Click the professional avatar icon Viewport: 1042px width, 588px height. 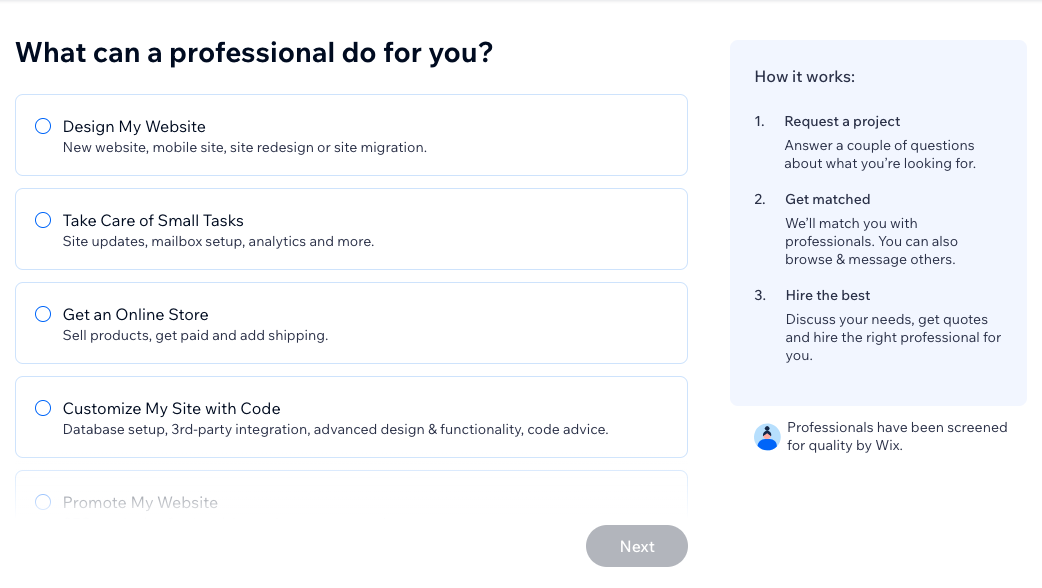tap(767, 437)
